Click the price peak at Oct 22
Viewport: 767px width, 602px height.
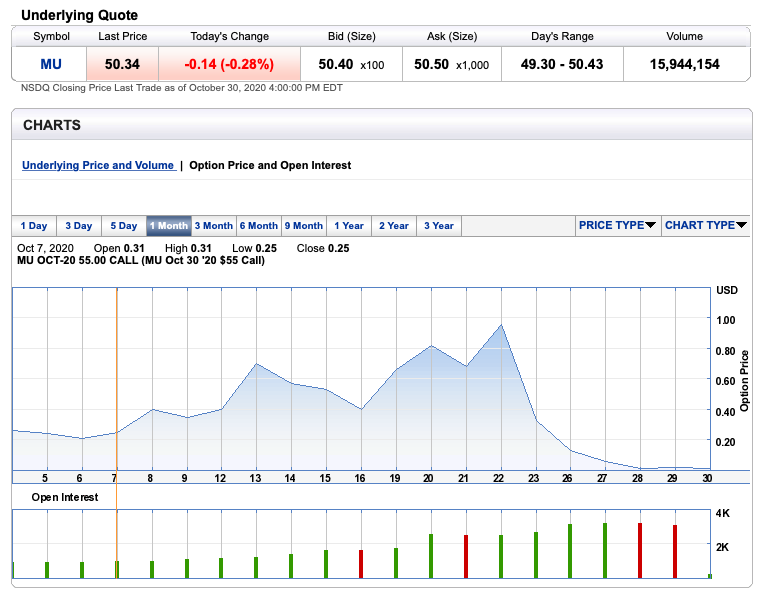click(x=500, y=325)
